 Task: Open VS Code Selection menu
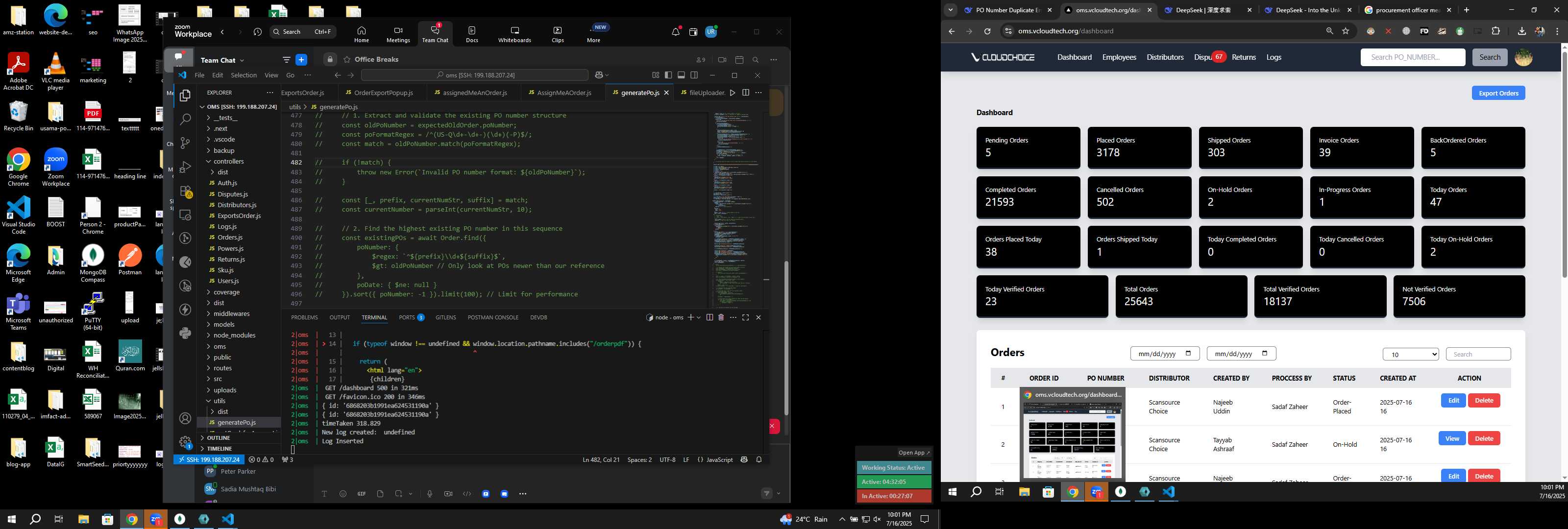tap(244, 75)
